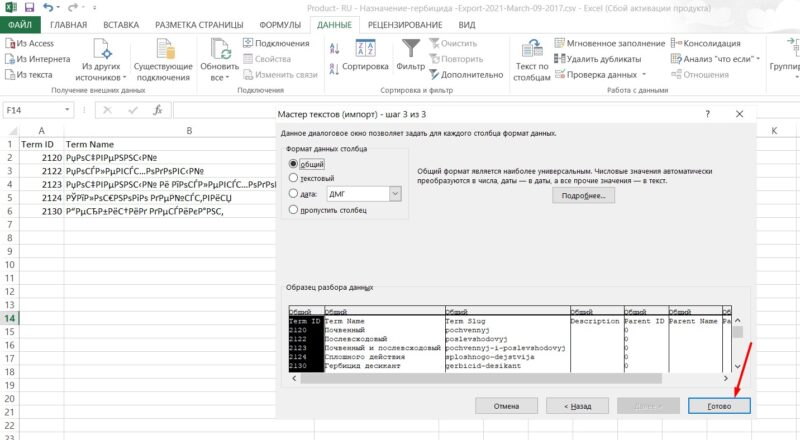
Task: Switch to РЕЦЕНЗИРОВАНИЕ tab
Action: [405, 25]
